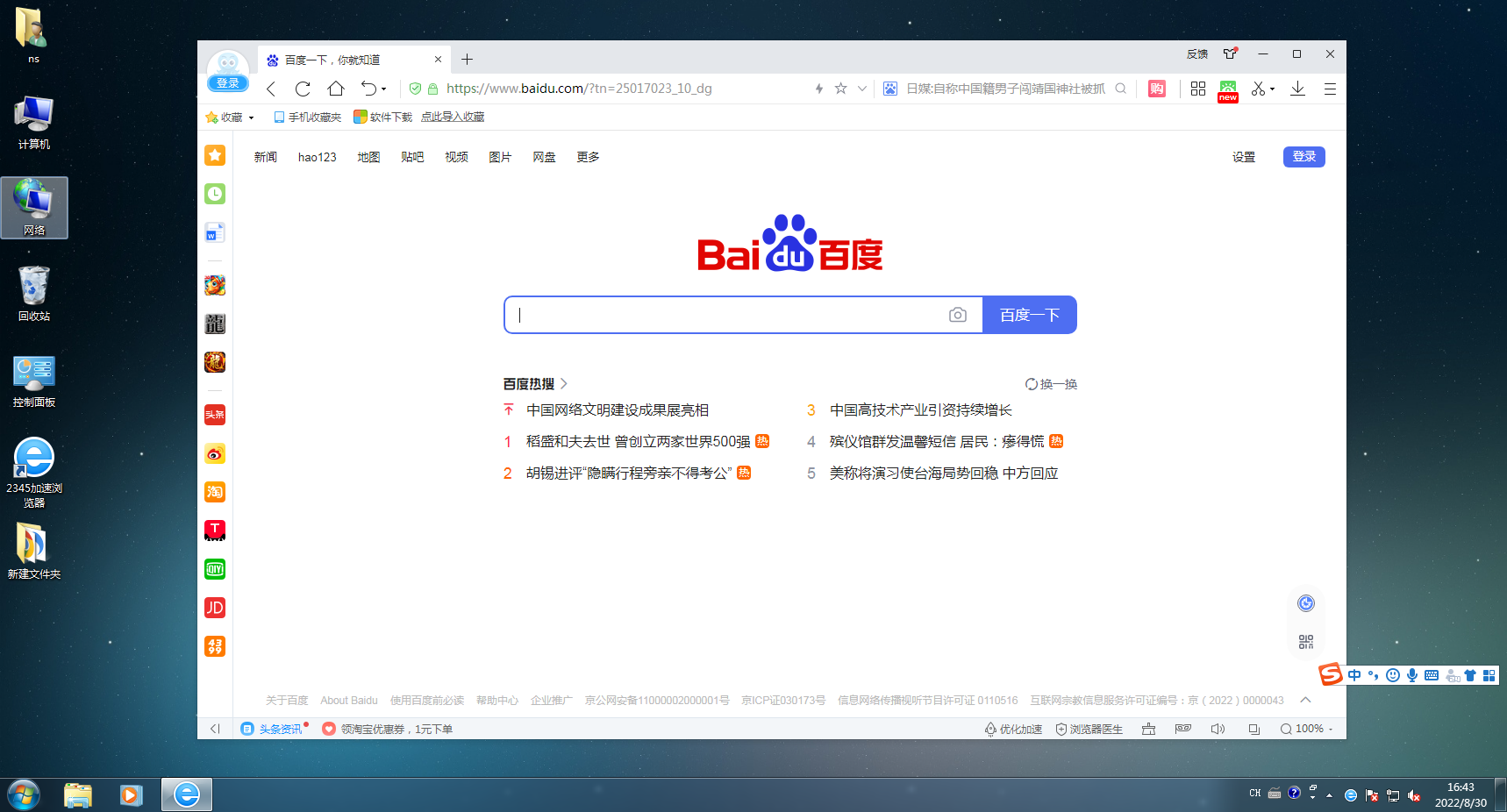Click the QR code icon at right

click(1306, 642)
